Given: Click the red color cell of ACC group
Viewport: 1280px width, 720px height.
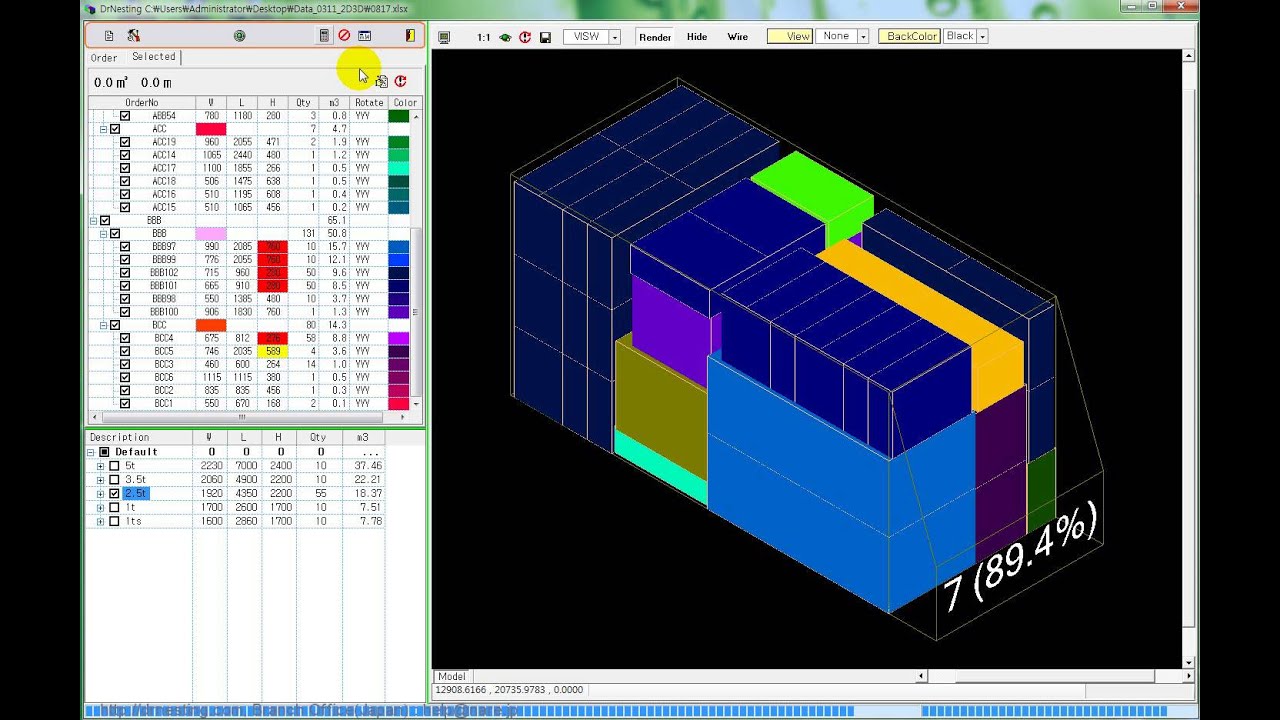Looking at the screenshot, I should (x=211, y=129).
